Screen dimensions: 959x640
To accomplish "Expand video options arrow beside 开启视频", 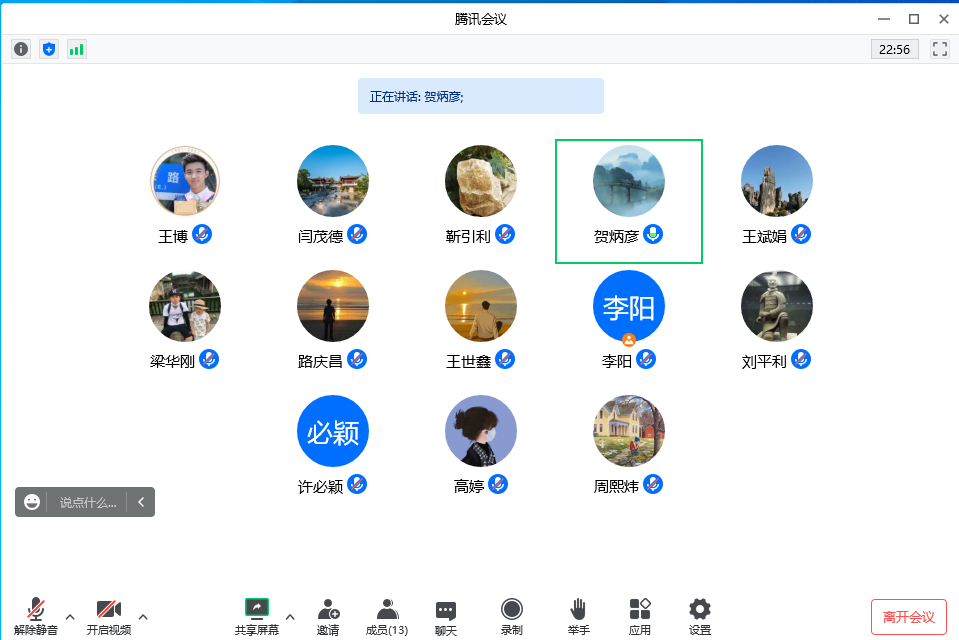I will (x=143, y=616).
